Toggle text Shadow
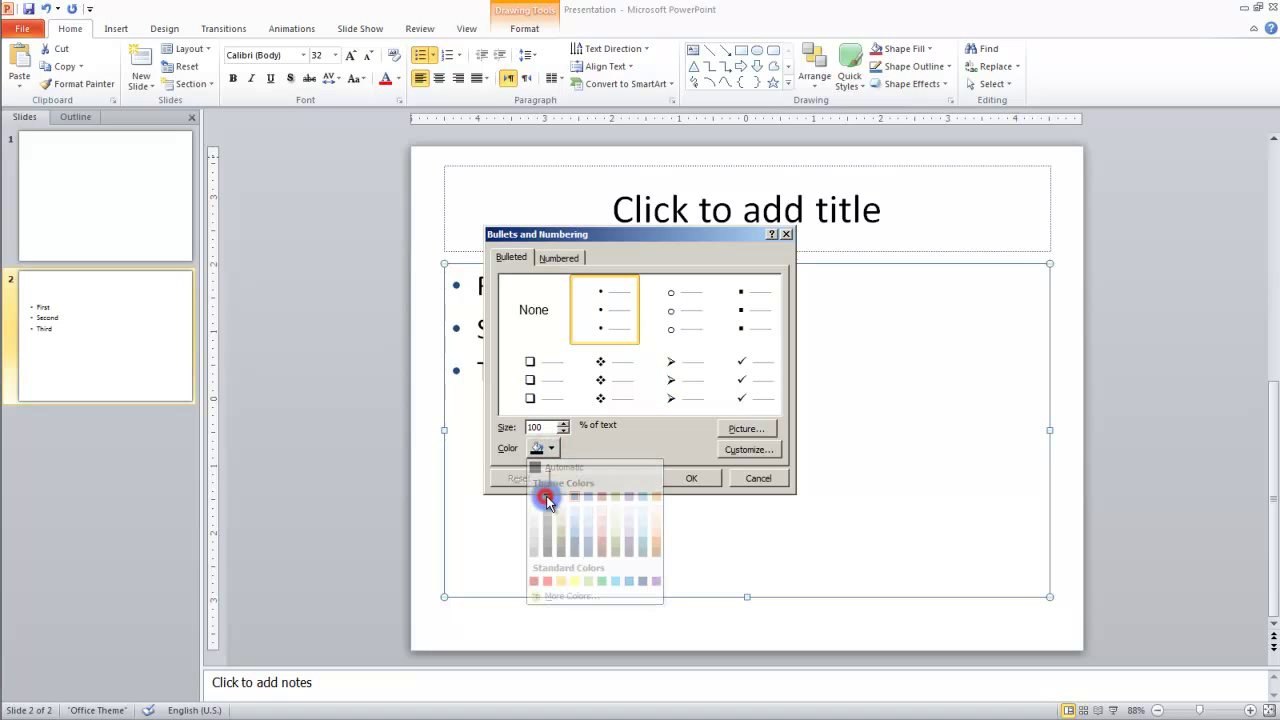The height and width of the screenshot is (720, 1280). [290, 78]
